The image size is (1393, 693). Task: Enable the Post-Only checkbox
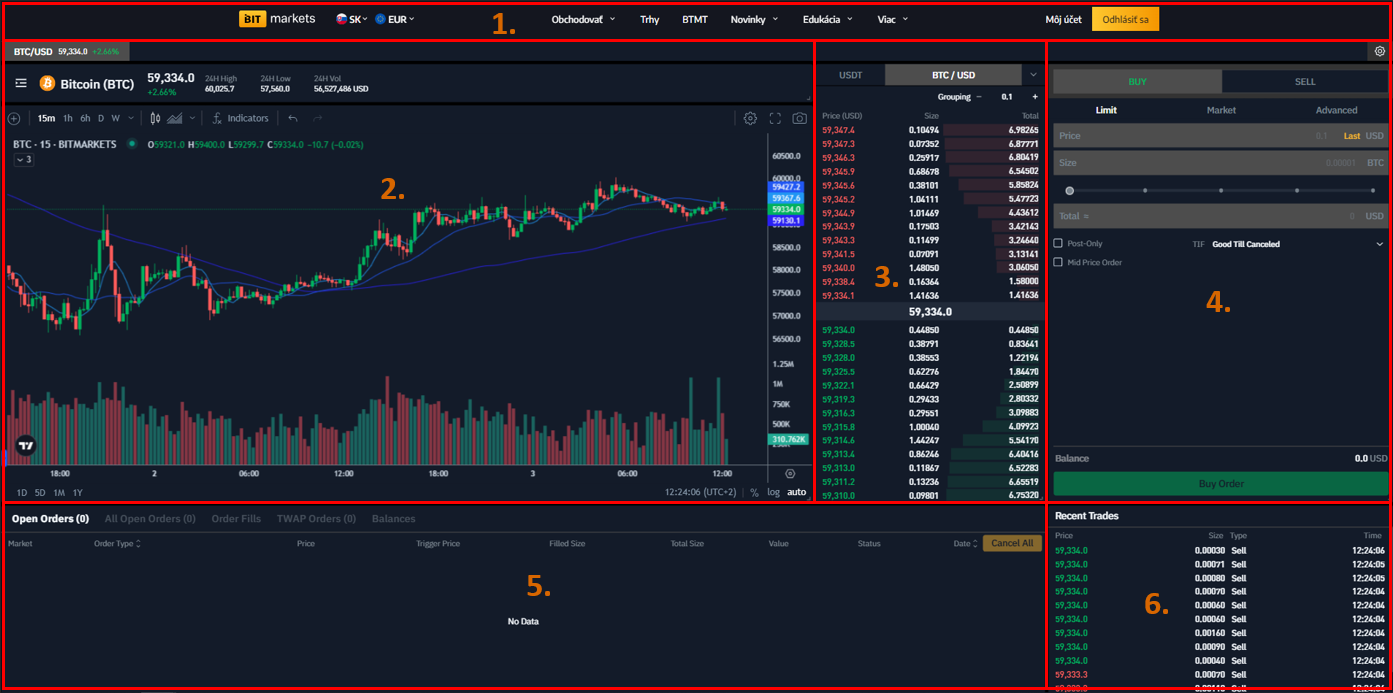pyautogui.click(x=1059, y=243)
